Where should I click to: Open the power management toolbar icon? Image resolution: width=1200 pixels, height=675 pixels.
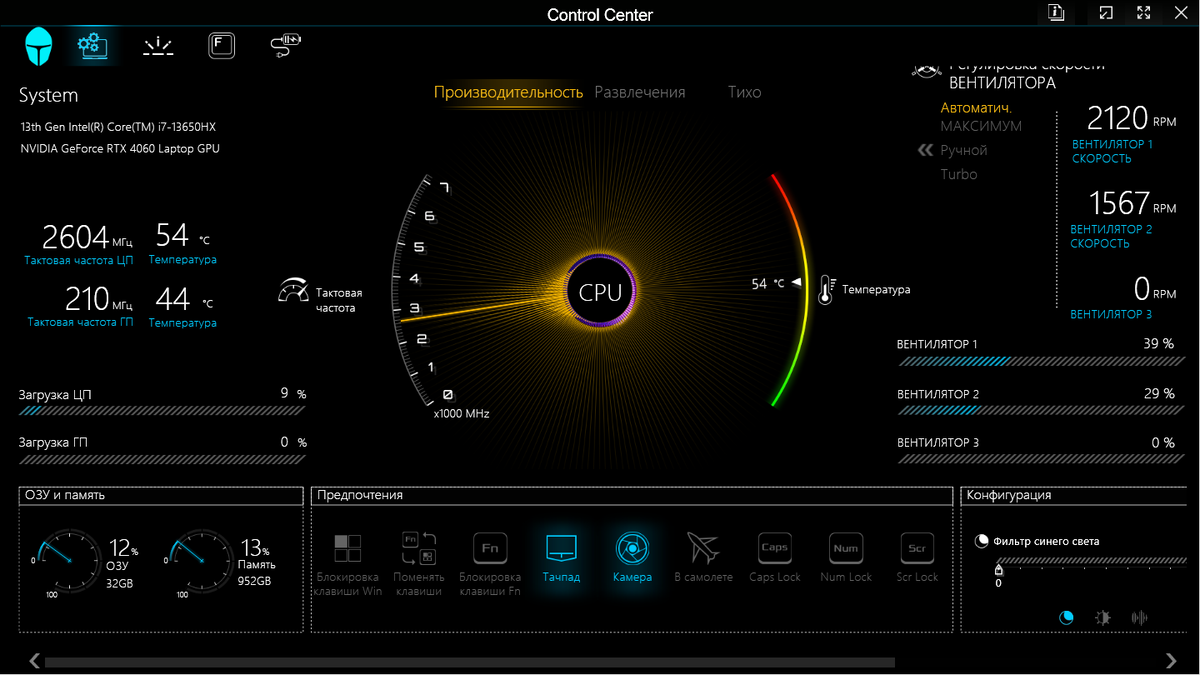(x=285, y=45)
